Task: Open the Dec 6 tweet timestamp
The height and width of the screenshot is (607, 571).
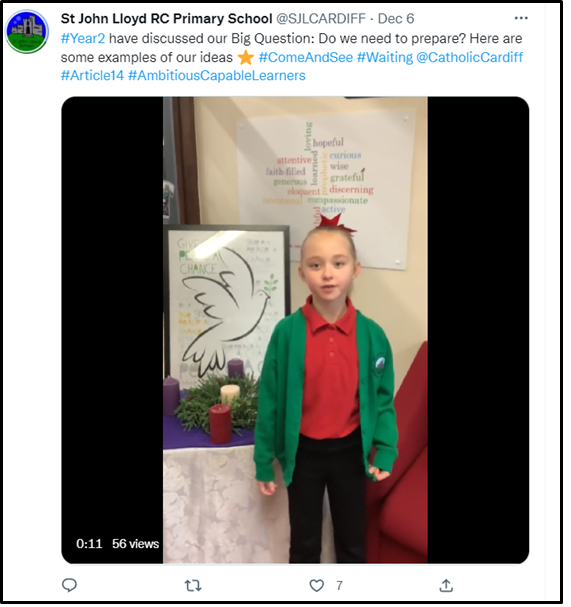Action: point(396,19)
